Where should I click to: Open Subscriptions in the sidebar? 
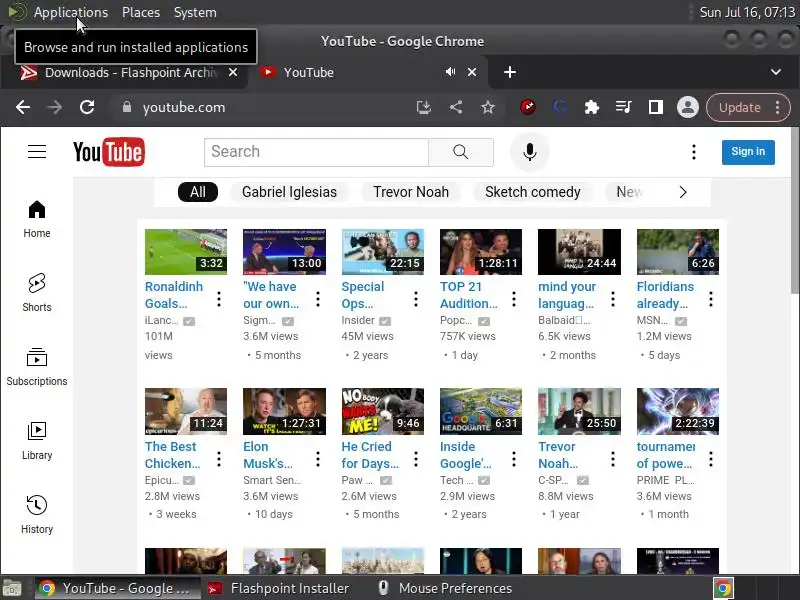pos(37,367)
